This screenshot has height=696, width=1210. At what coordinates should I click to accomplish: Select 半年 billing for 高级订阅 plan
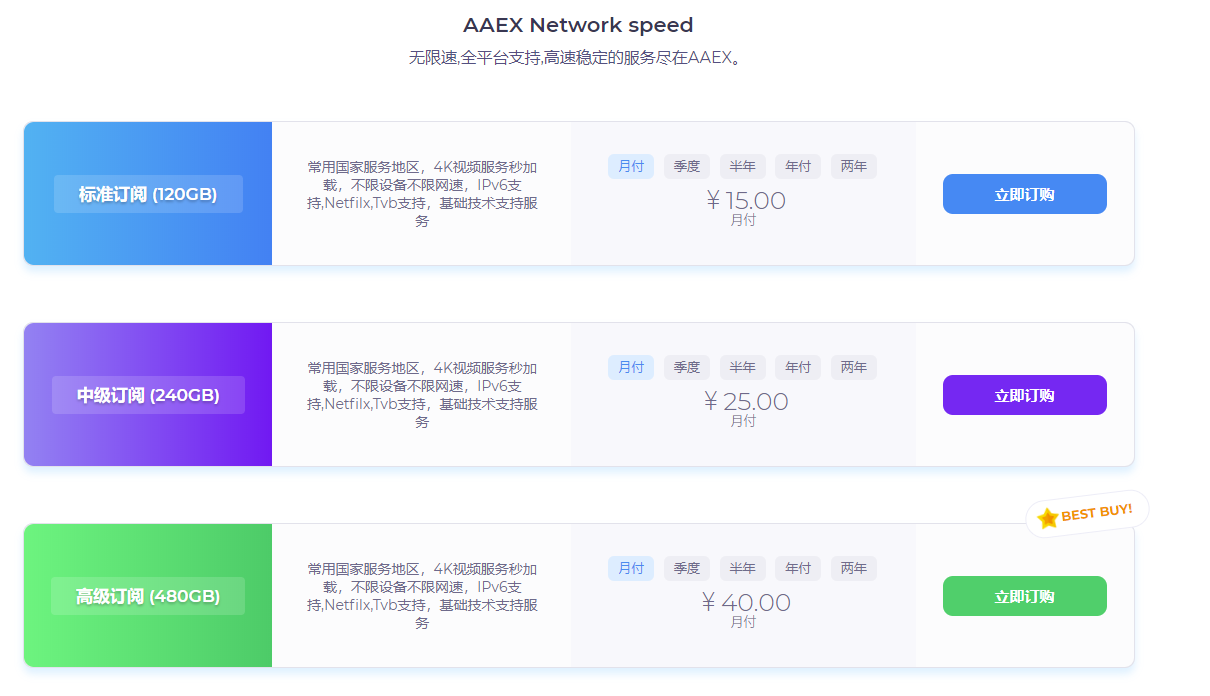point(742,568)
